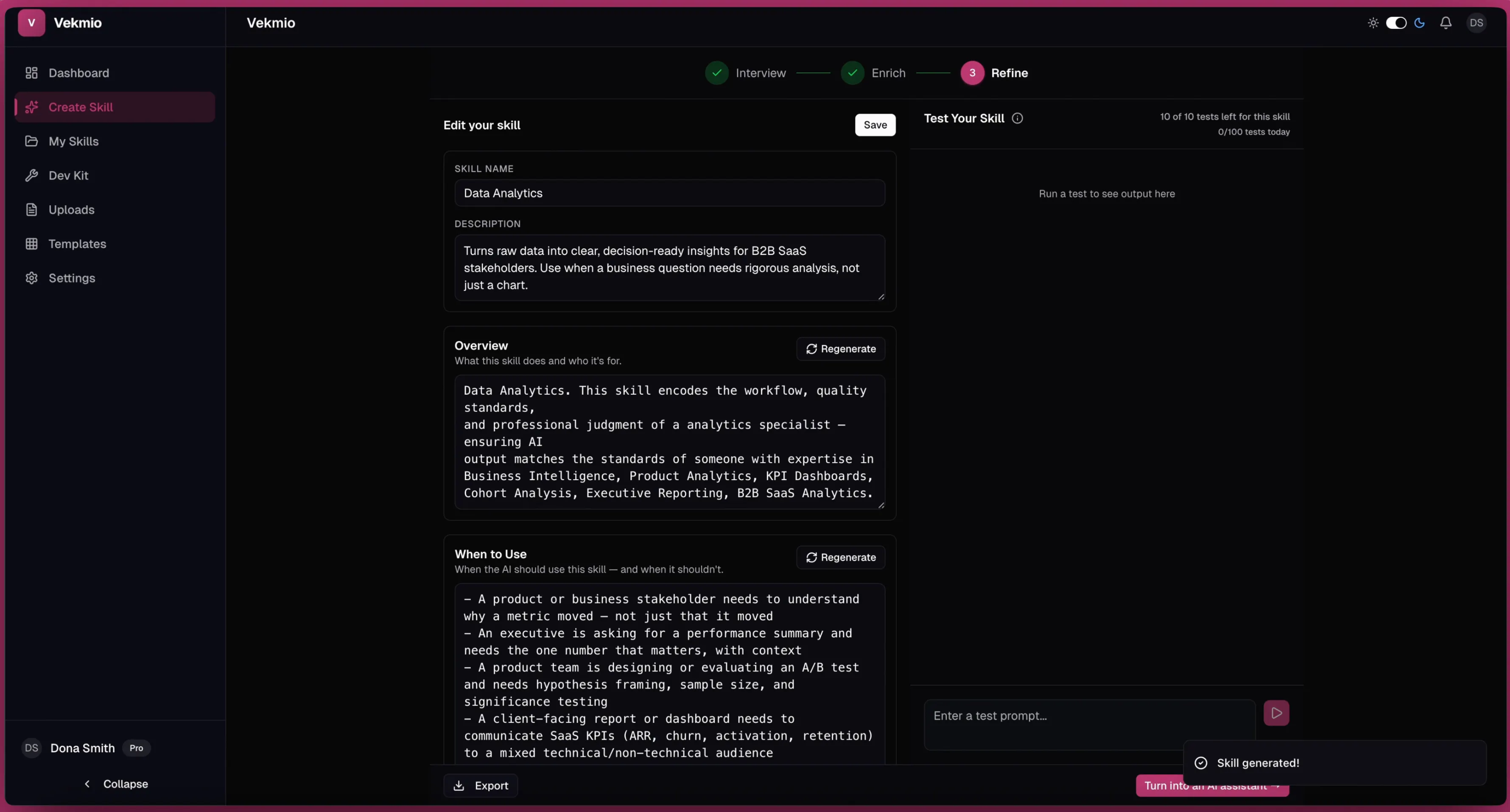
Task: Regenerate the Overview section
Action: click(x=840, y=349)
